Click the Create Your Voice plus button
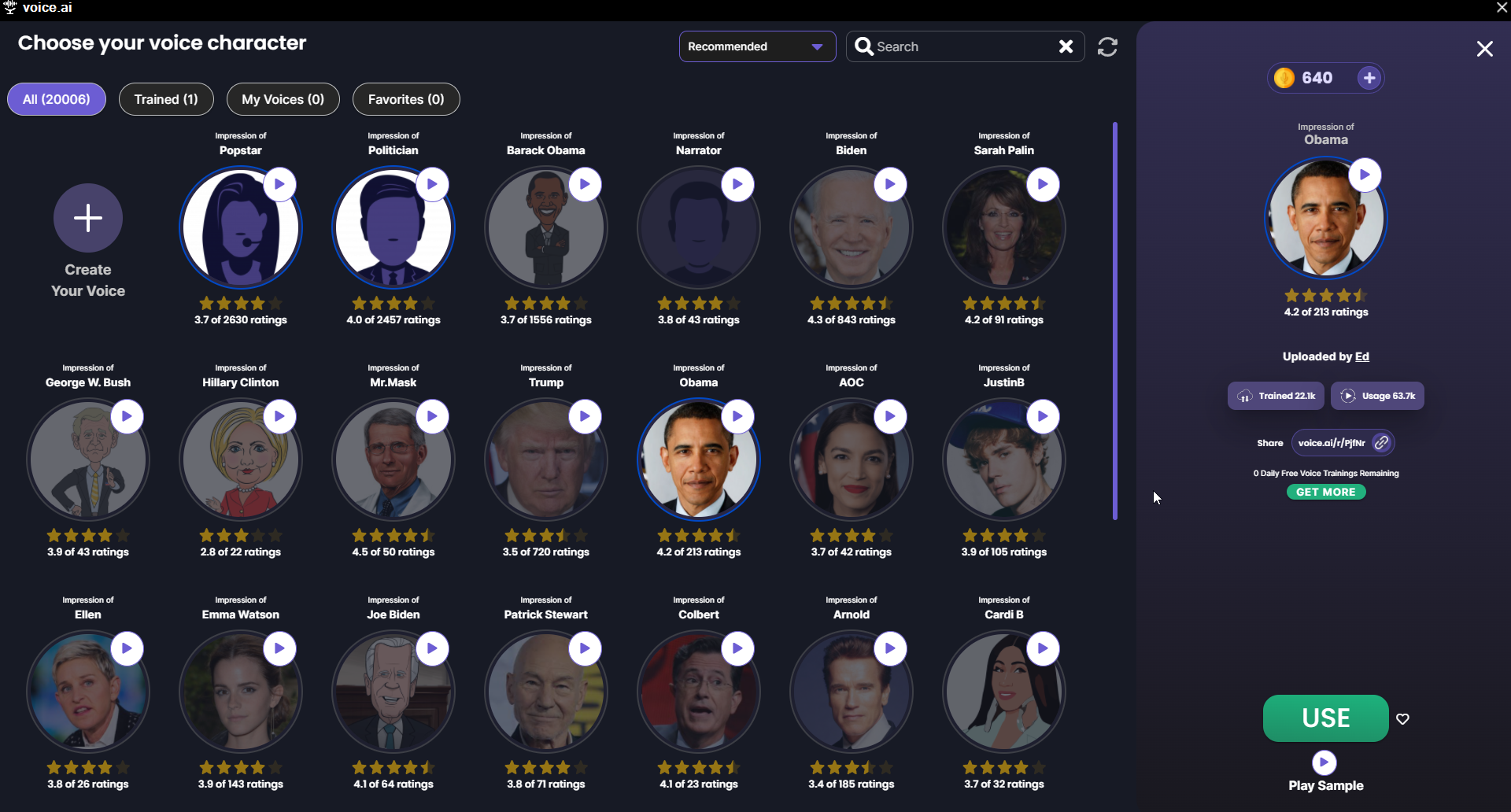1511x812 pixels. [x=88, y=218]
